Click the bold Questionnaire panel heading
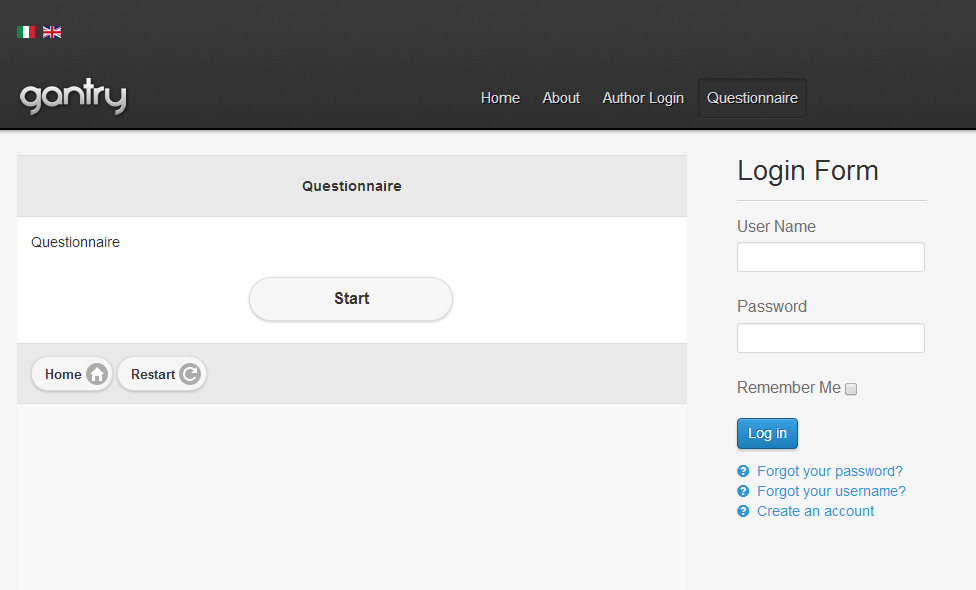976x590 pixels. (352, 186)
